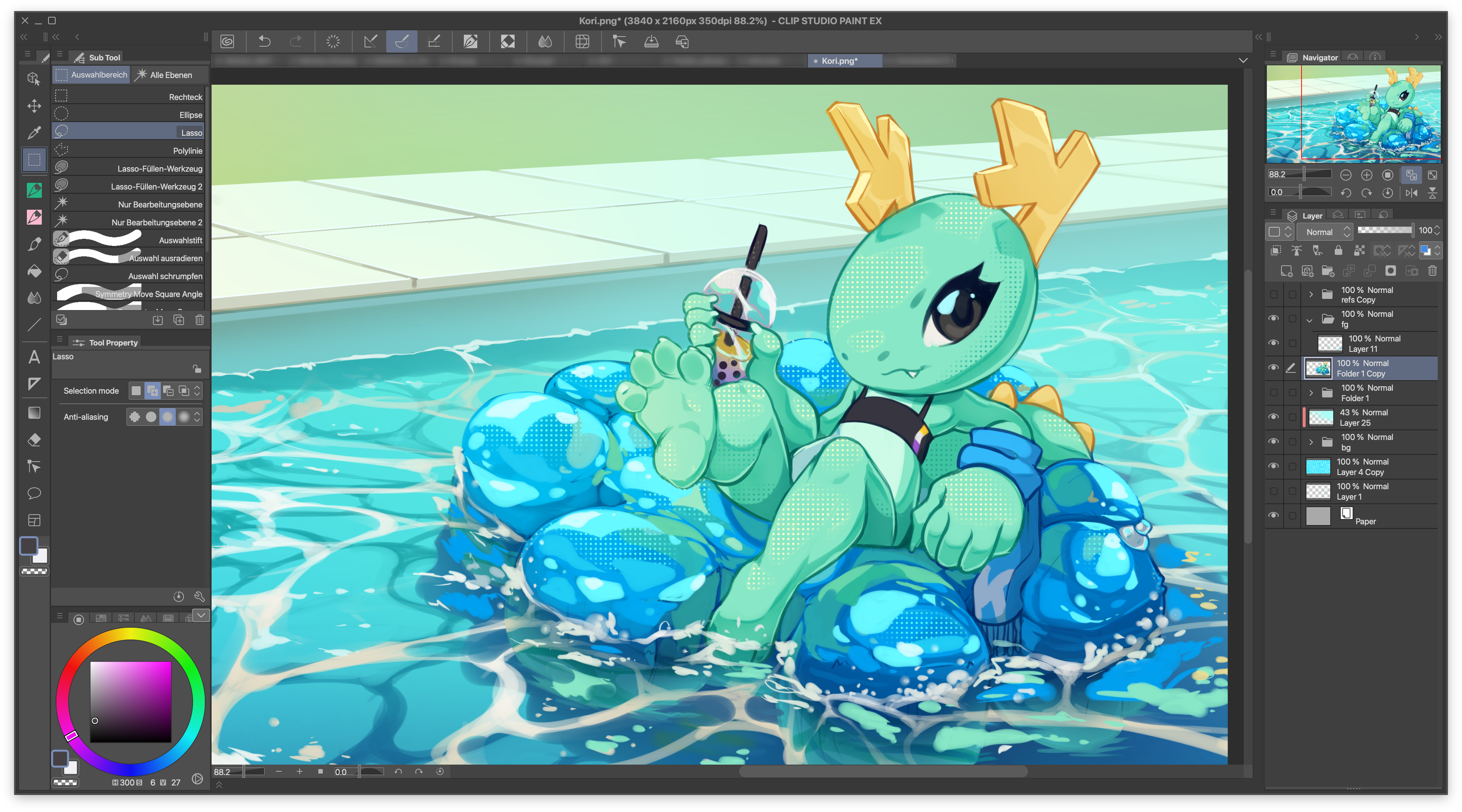Expand Selection mode options stepper

(x=197, y=390)
